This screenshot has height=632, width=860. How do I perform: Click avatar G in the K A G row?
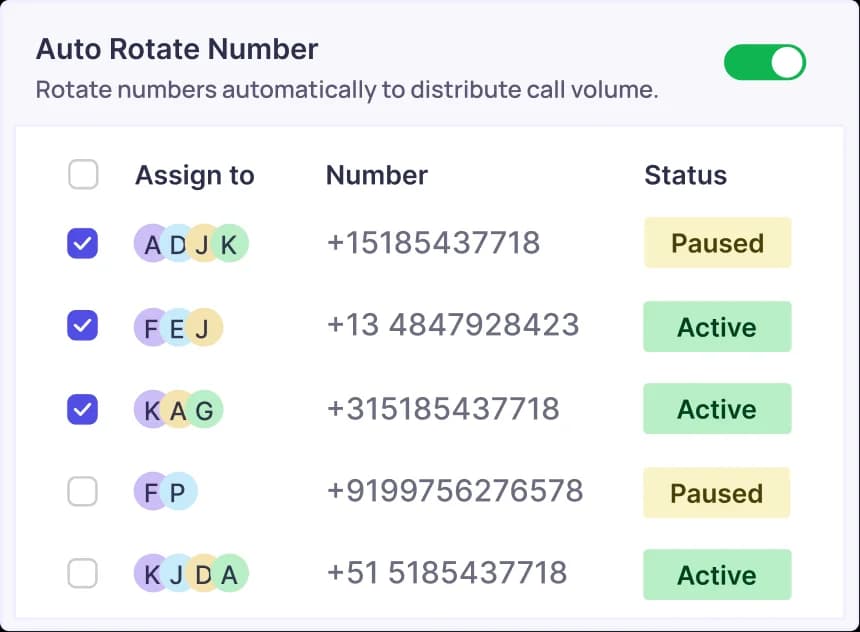[204, 409]
